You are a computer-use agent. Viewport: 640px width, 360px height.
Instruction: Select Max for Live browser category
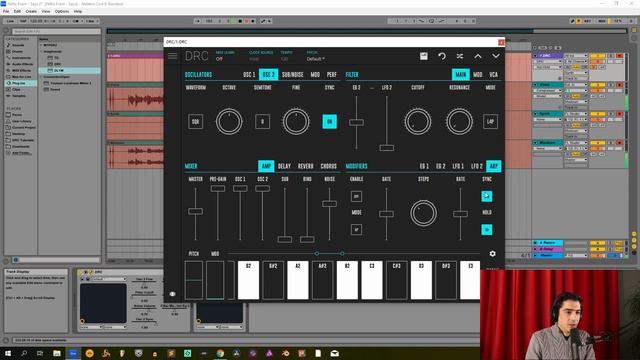21,77
